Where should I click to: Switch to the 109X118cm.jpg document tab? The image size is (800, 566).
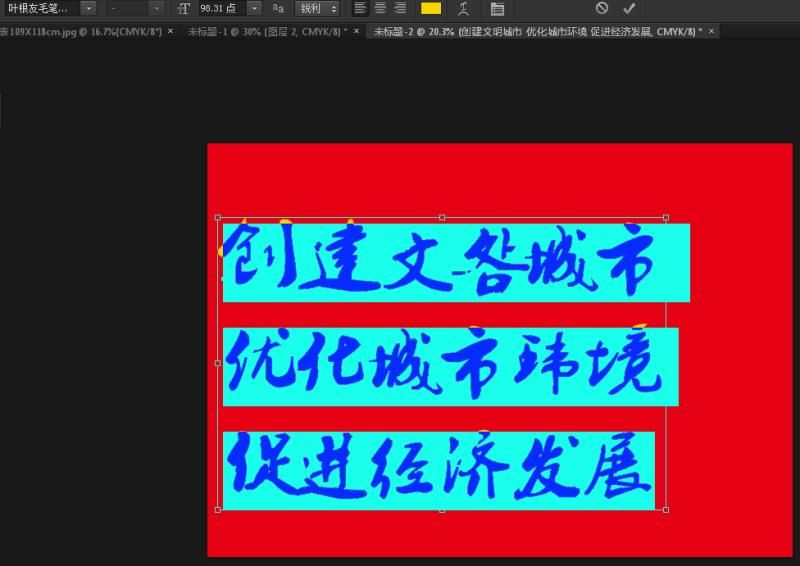coord(80,31)
